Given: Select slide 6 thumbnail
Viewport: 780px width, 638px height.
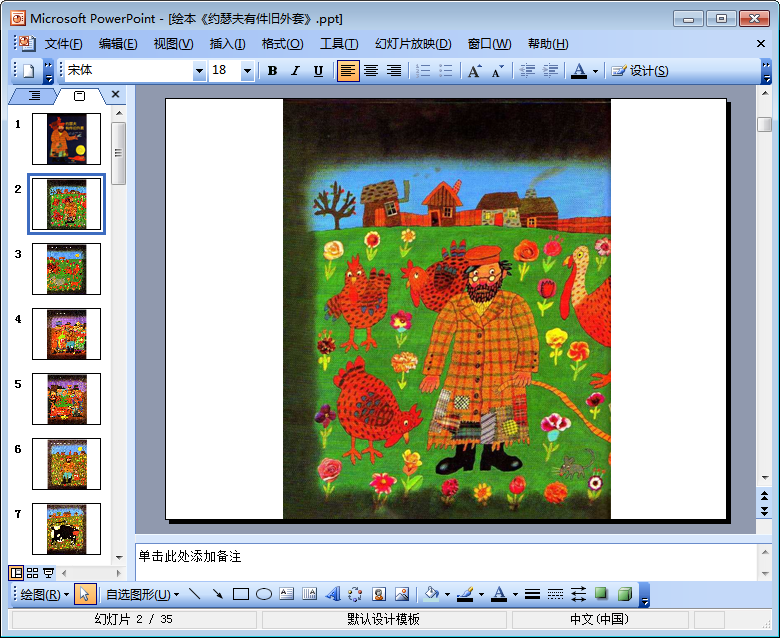Looking at the screenshot, I should (67, 464).
